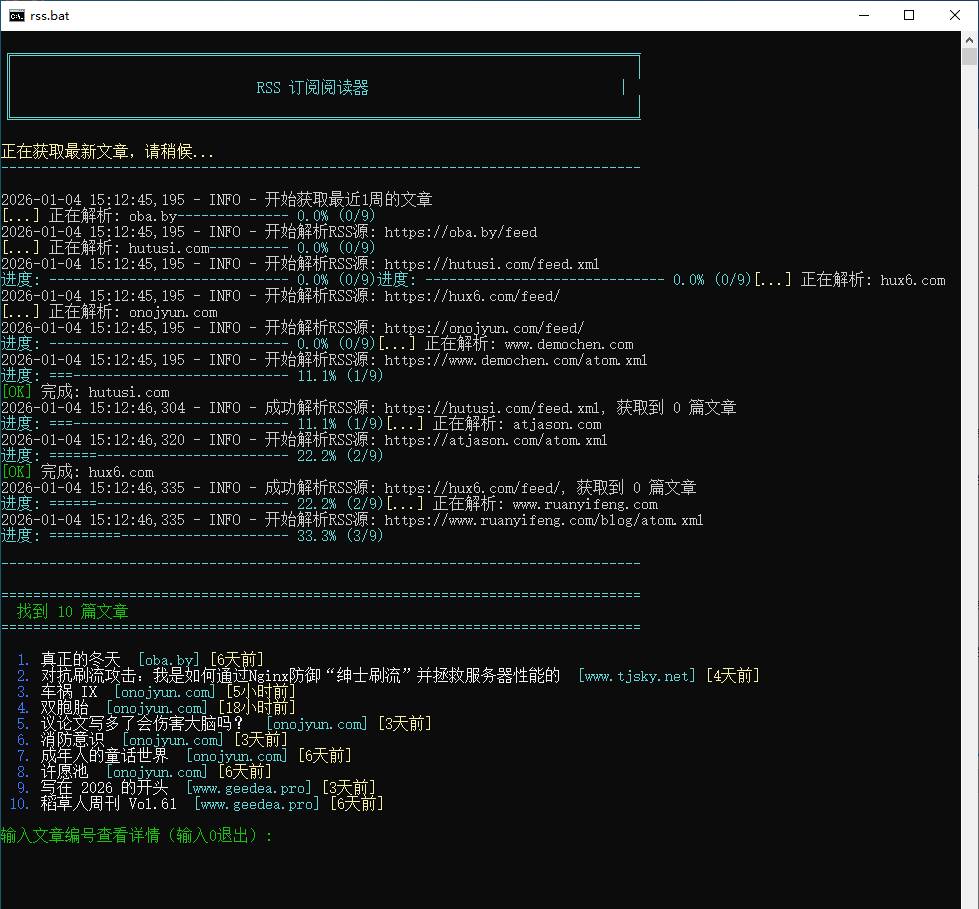Click the ruanyifeng.com atom.xml feed URL
This screenshot has width=979, height=909.
[543, 520]
